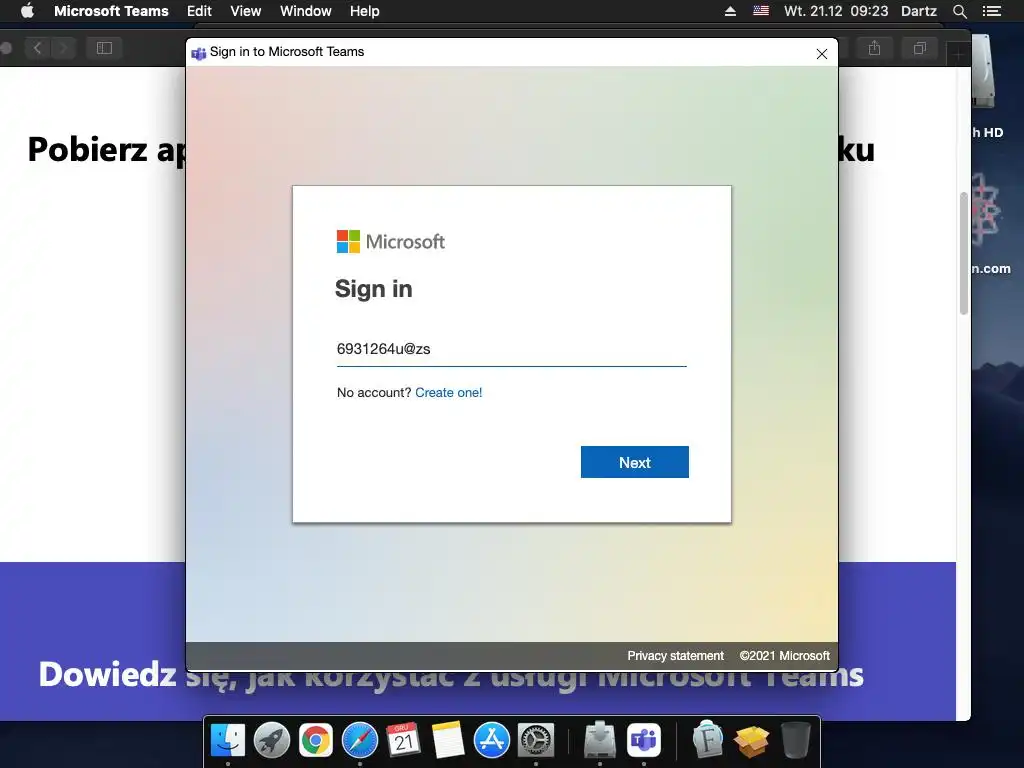Close the Sign in to Microsoft Teams dialog

point(822,54)
